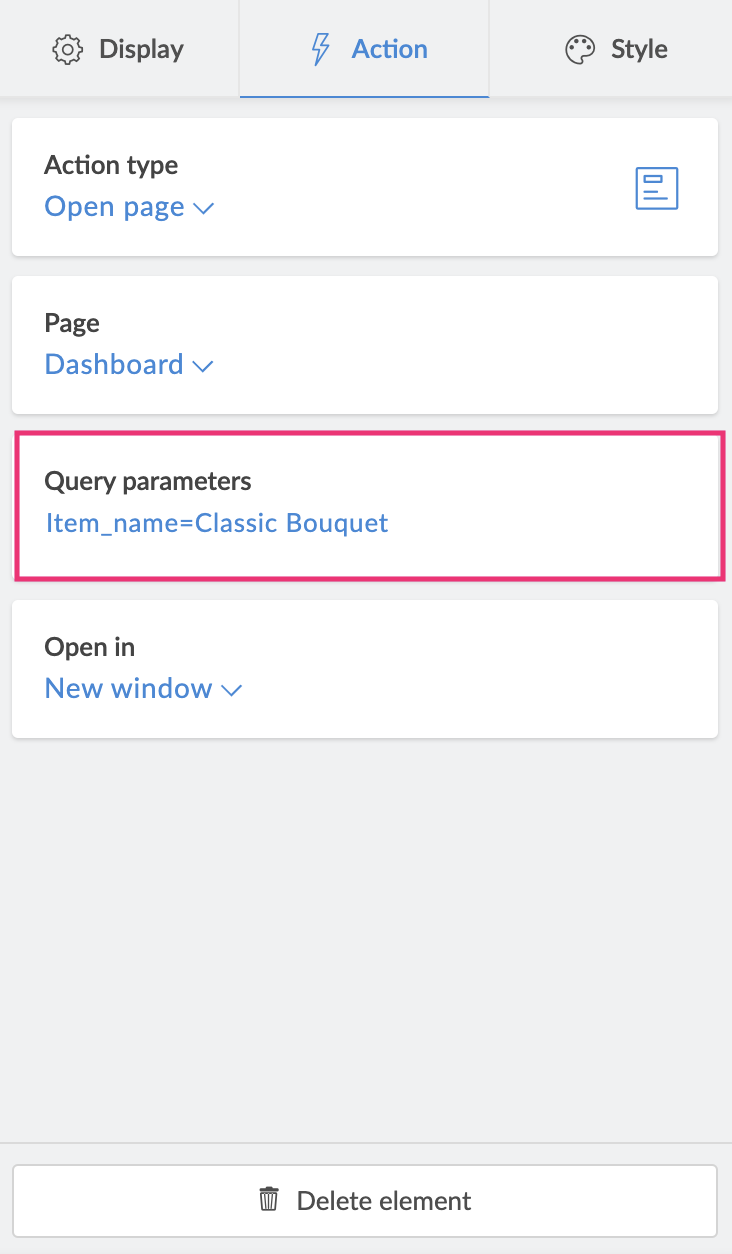The height and width of the screenshot is (1254, 732).
Task: Open the Dashboard page dropdown
Action: pyautogui.click(x=114, y=365)
